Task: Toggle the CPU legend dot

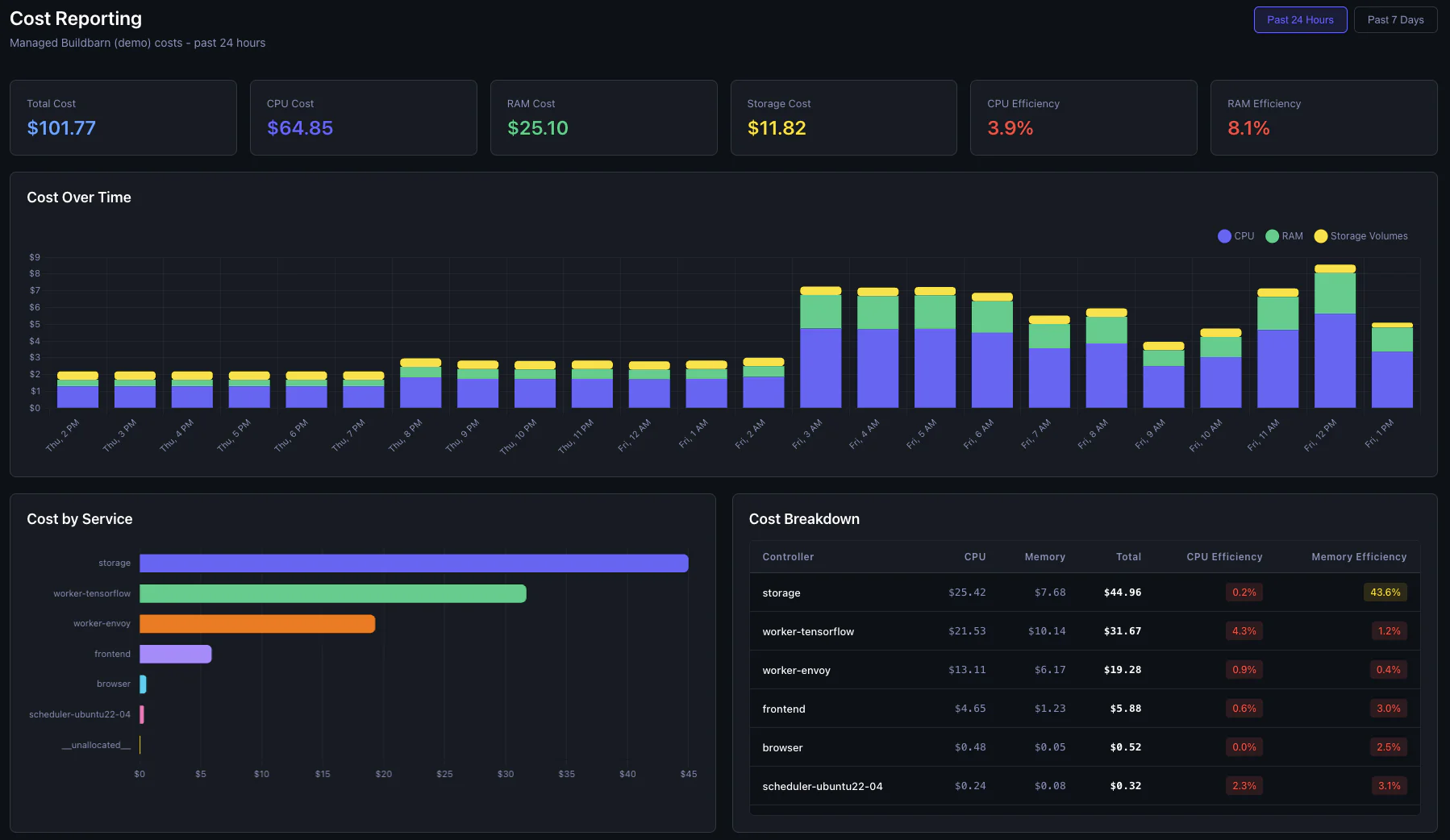Action: point(1224,236)
